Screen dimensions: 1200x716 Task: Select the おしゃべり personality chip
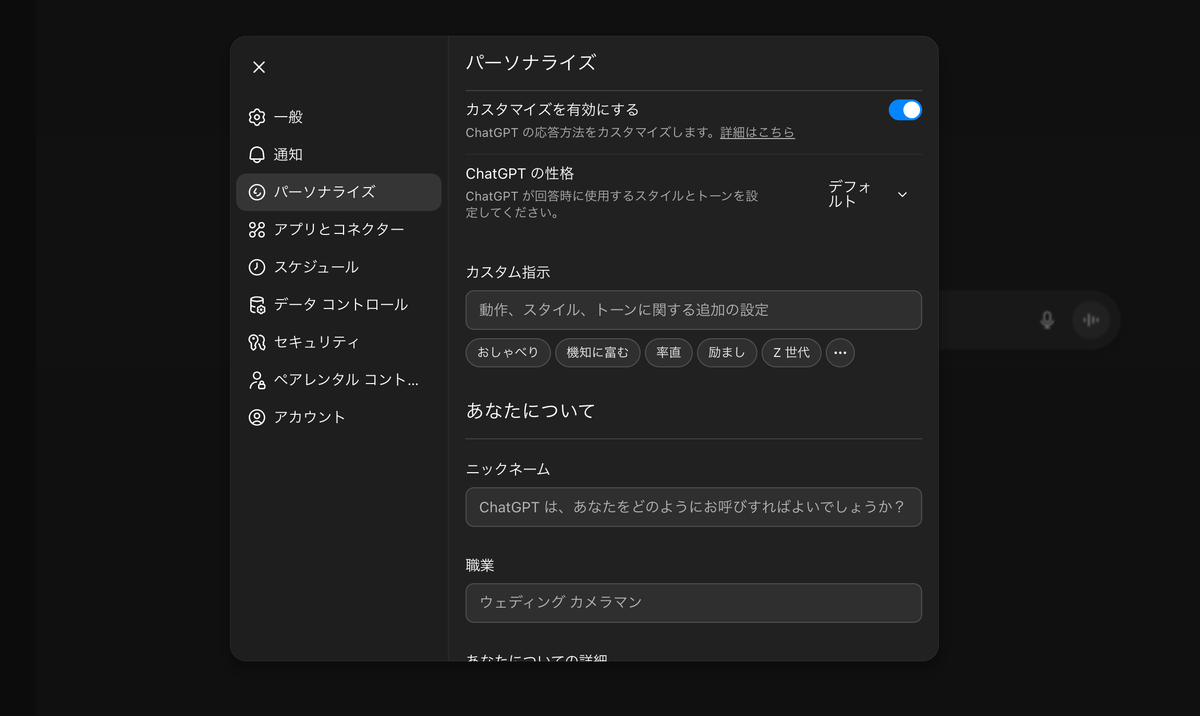pos(507,352)
